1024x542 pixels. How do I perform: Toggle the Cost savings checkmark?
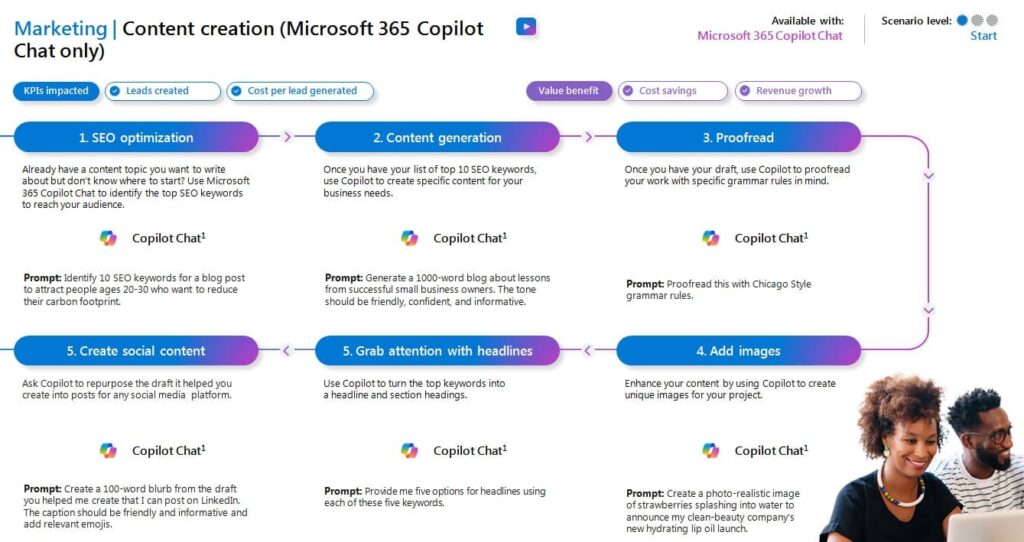pyautogui.click(x=627, y=91)
